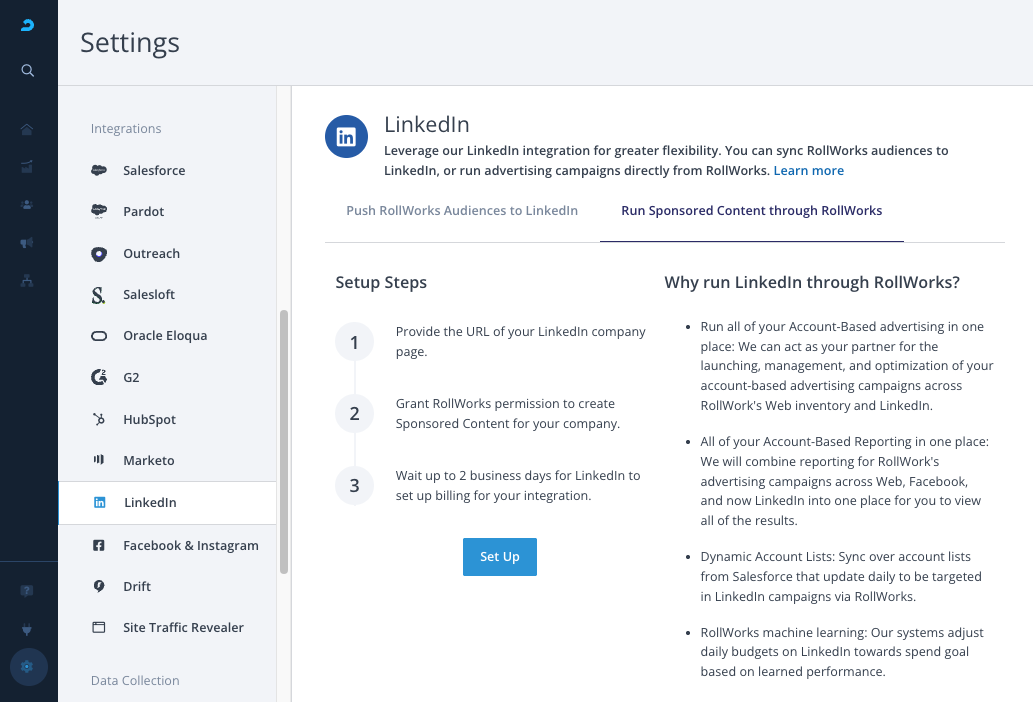This screenshot has height=702, width=1033.
Task: Open the home icon in left navigation
Action: 27,129
